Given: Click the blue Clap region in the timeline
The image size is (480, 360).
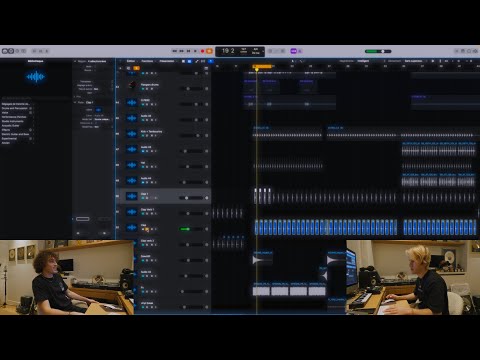Looking at the screenshot, I should 326,227.
